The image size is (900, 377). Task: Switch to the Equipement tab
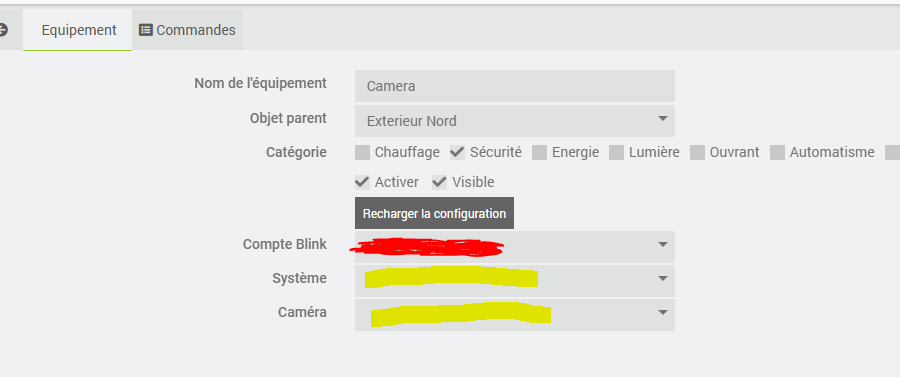[77, 30]
